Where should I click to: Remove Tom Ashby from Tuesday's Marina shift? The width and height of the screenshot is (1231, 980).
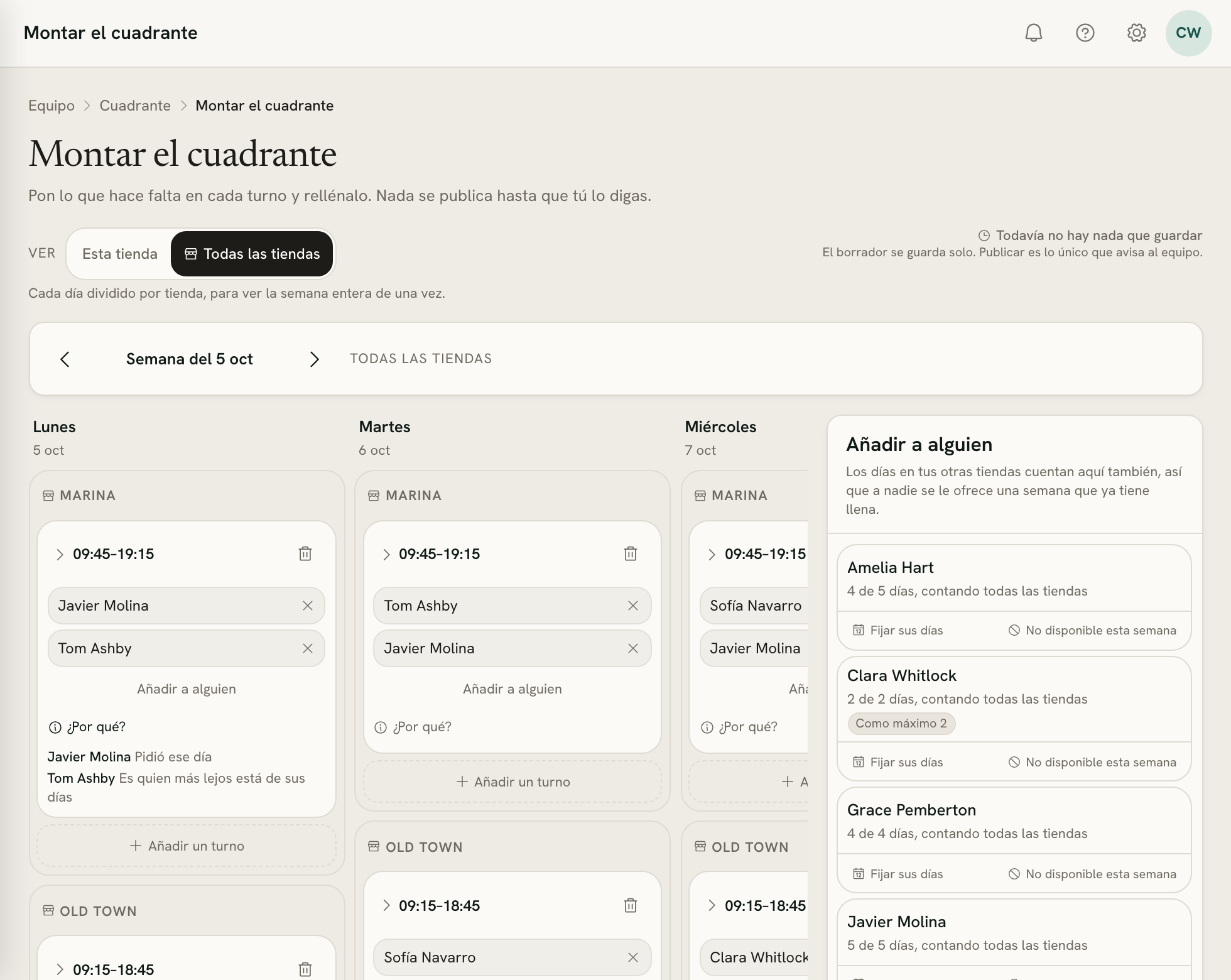(x=633, y=606)
